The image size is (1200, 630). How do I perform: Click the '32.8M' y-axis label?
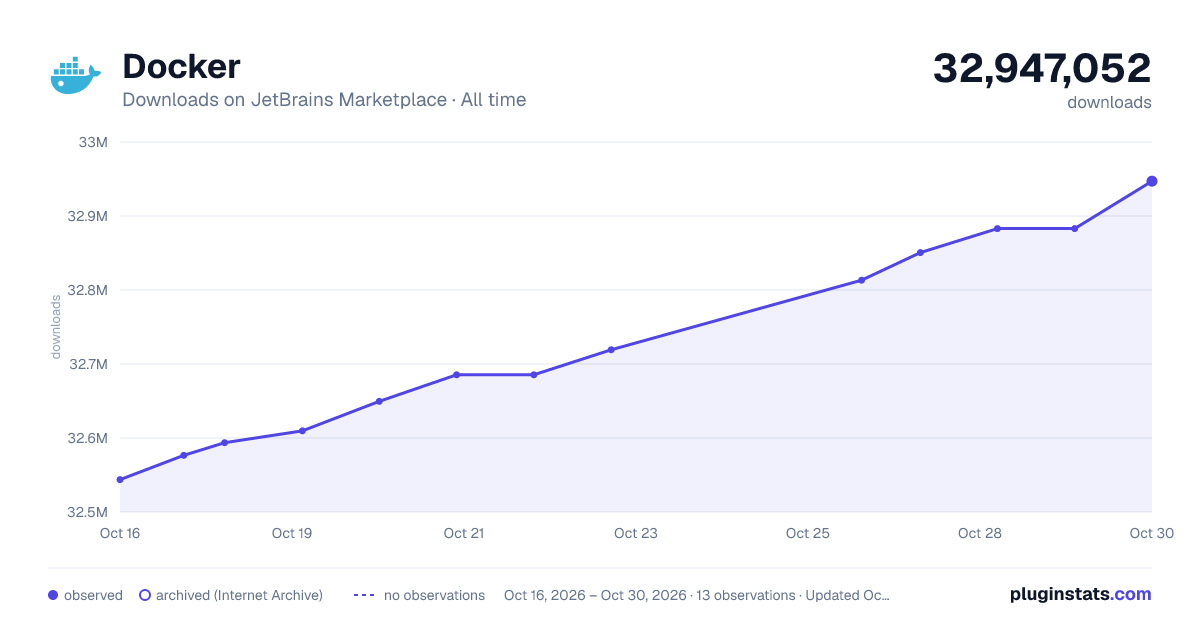point(88,290)
